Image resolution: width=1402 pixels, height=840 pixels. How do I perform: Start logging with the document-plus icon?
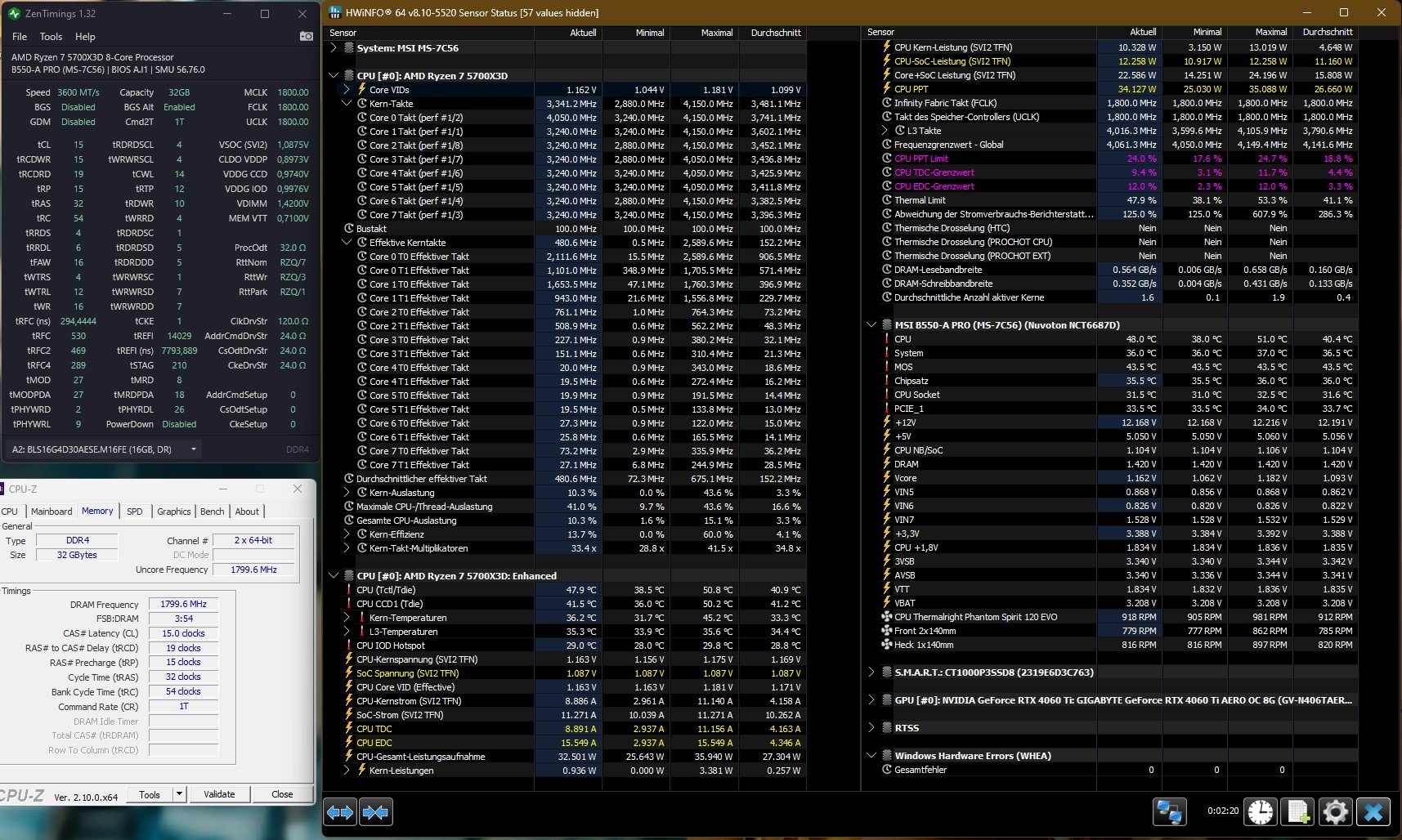1297,812
